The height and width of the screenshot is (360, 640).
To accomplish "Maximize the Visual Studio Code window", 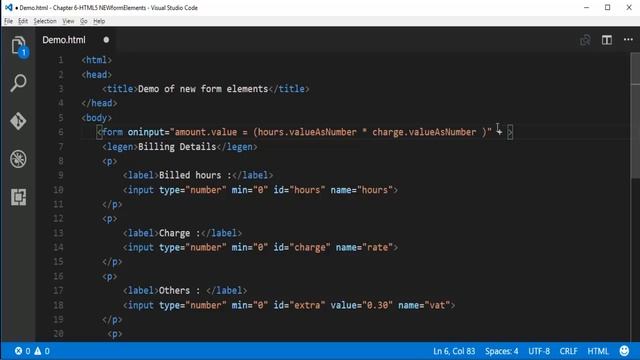I will 607,8.
